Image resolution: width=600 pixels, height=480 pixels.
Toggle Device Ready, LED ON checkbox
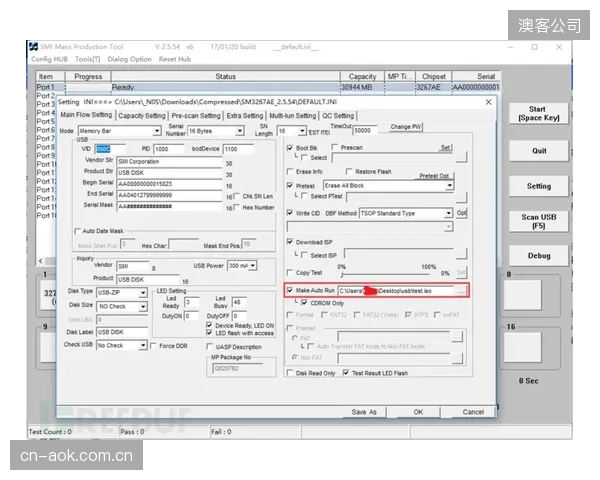(209, 325)
